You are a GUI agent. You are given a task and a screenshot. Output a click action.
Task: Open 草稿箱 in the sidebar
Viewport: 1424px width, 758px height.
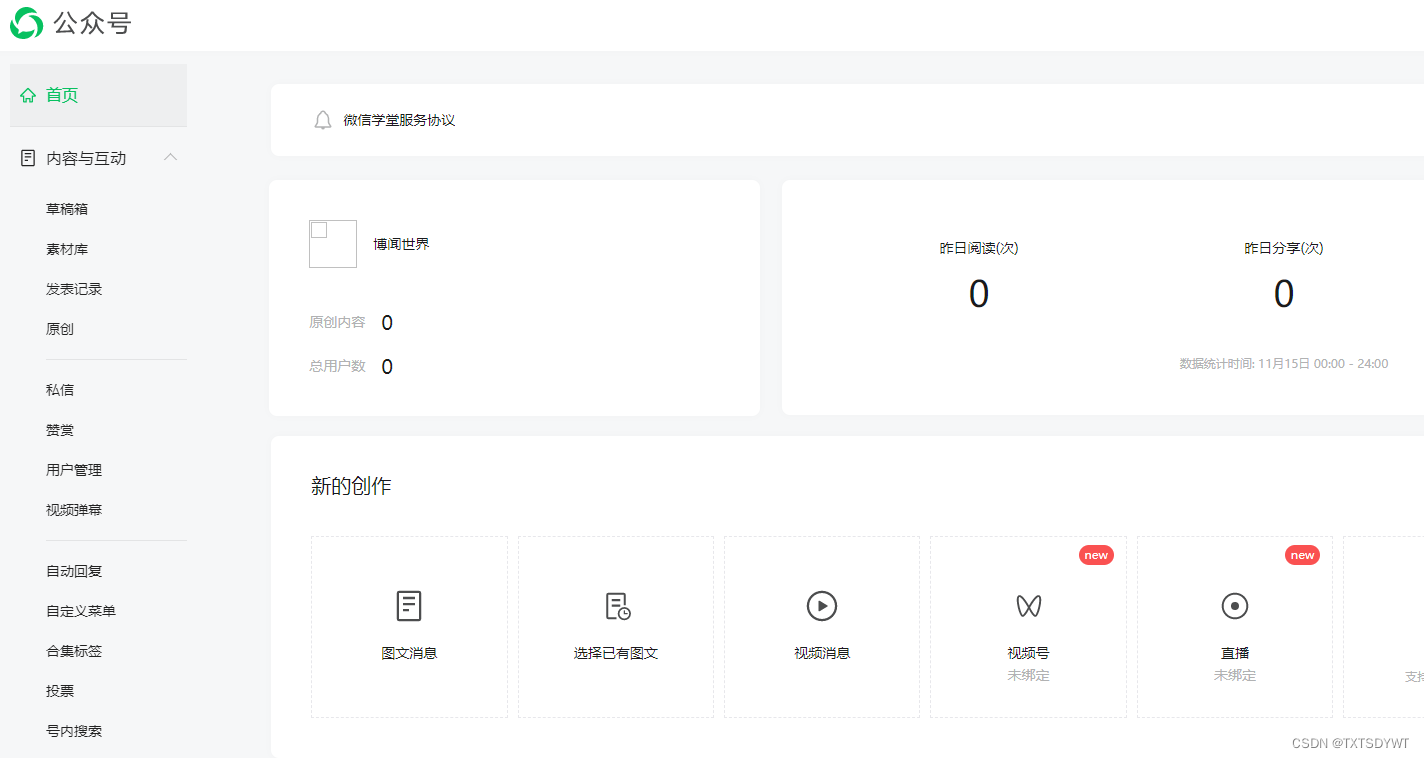(67, 209)
